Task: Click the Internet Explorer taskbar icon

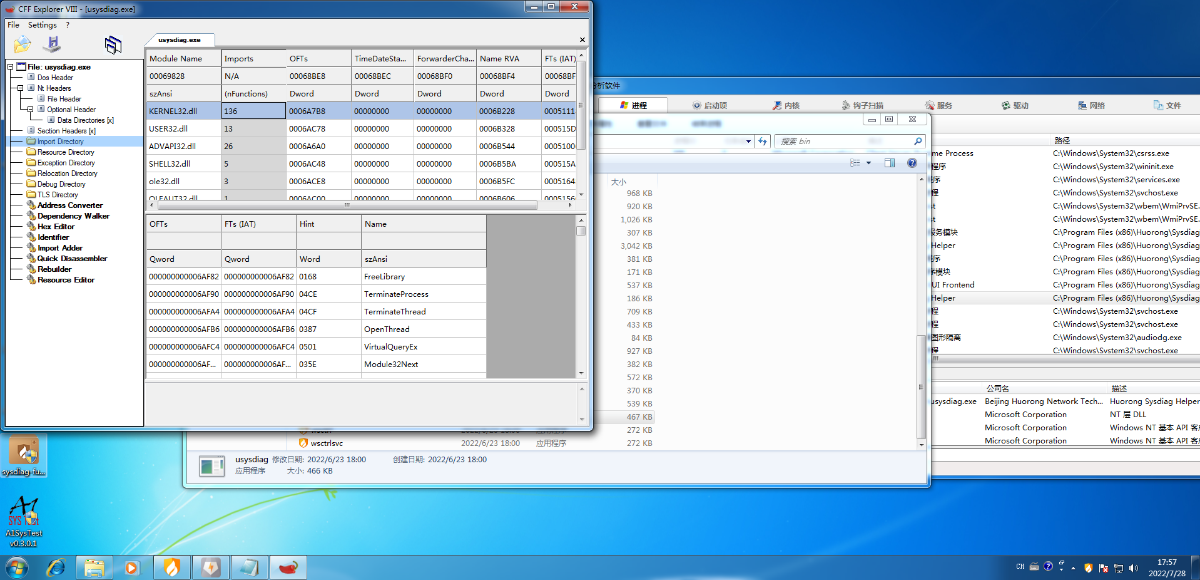Action: (x=56, y=567)
